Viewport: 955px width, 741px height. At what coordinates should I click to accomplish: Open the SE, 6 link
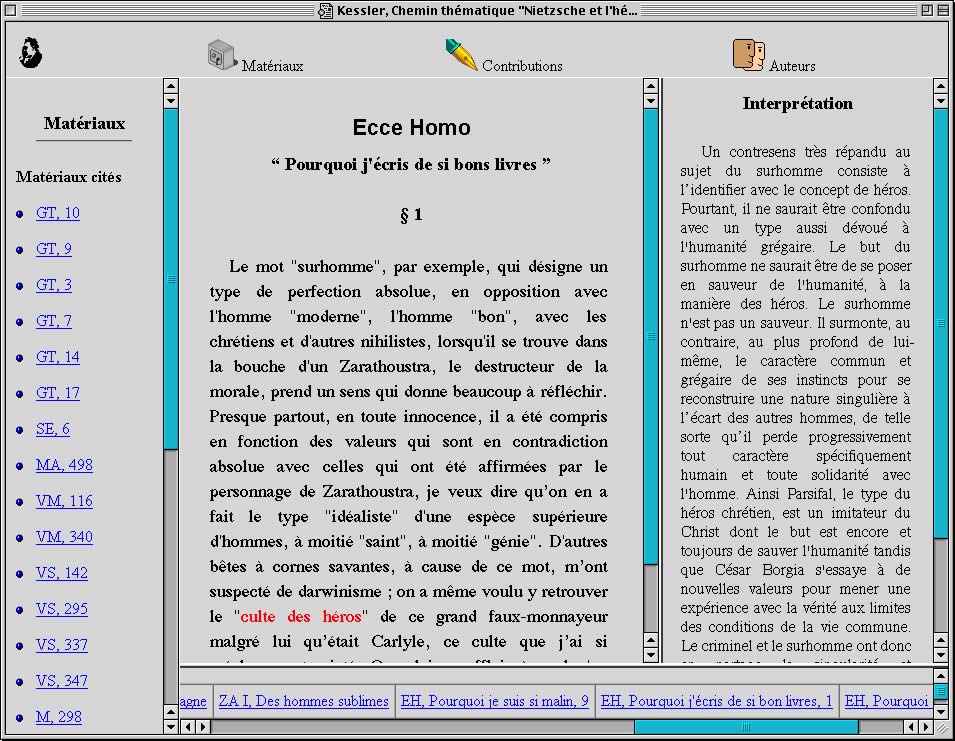point(52,429)
